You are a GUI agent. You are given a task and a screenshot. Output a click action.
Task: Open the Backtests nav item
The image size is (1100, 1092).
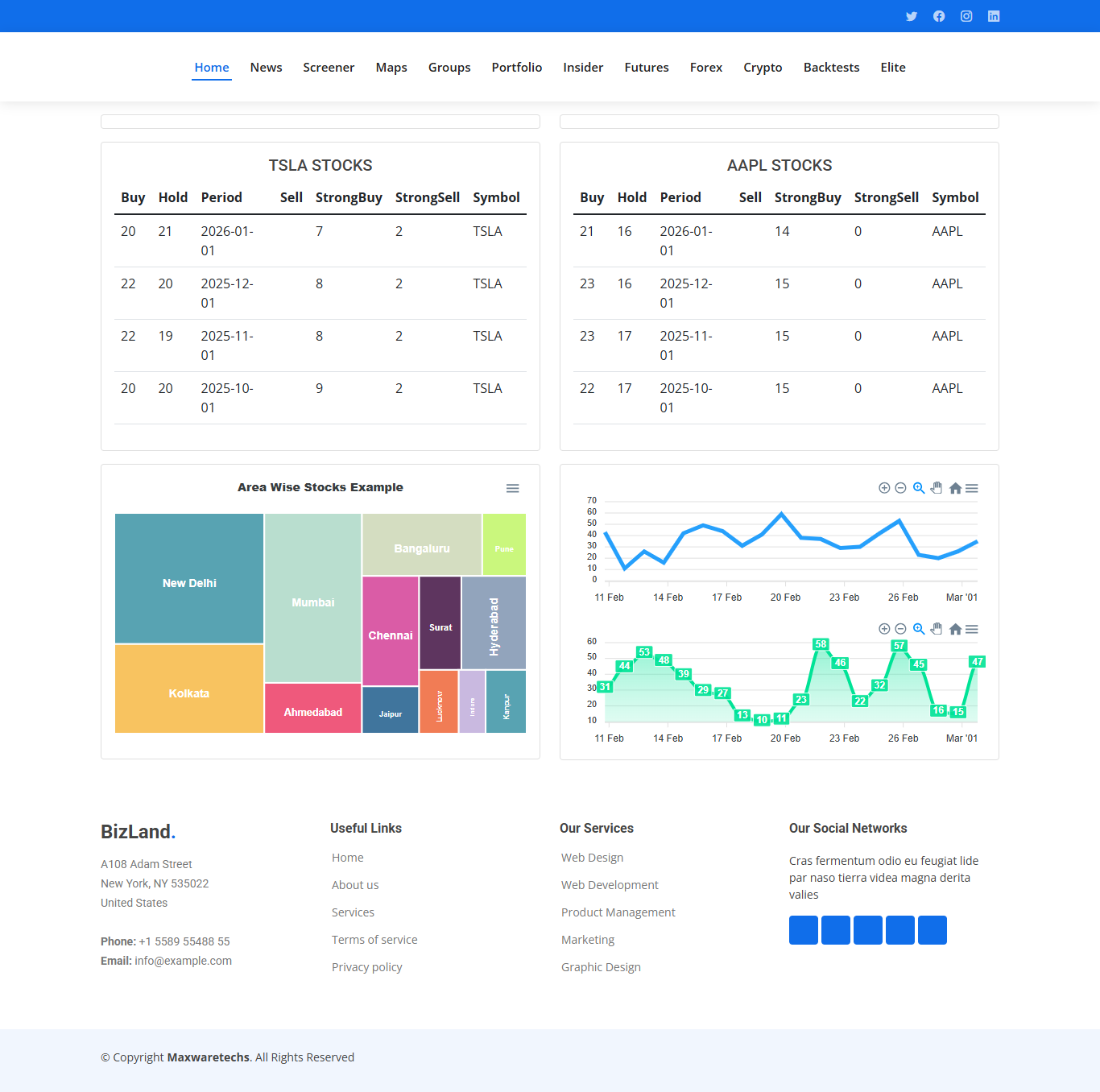(x=831, y=68)
